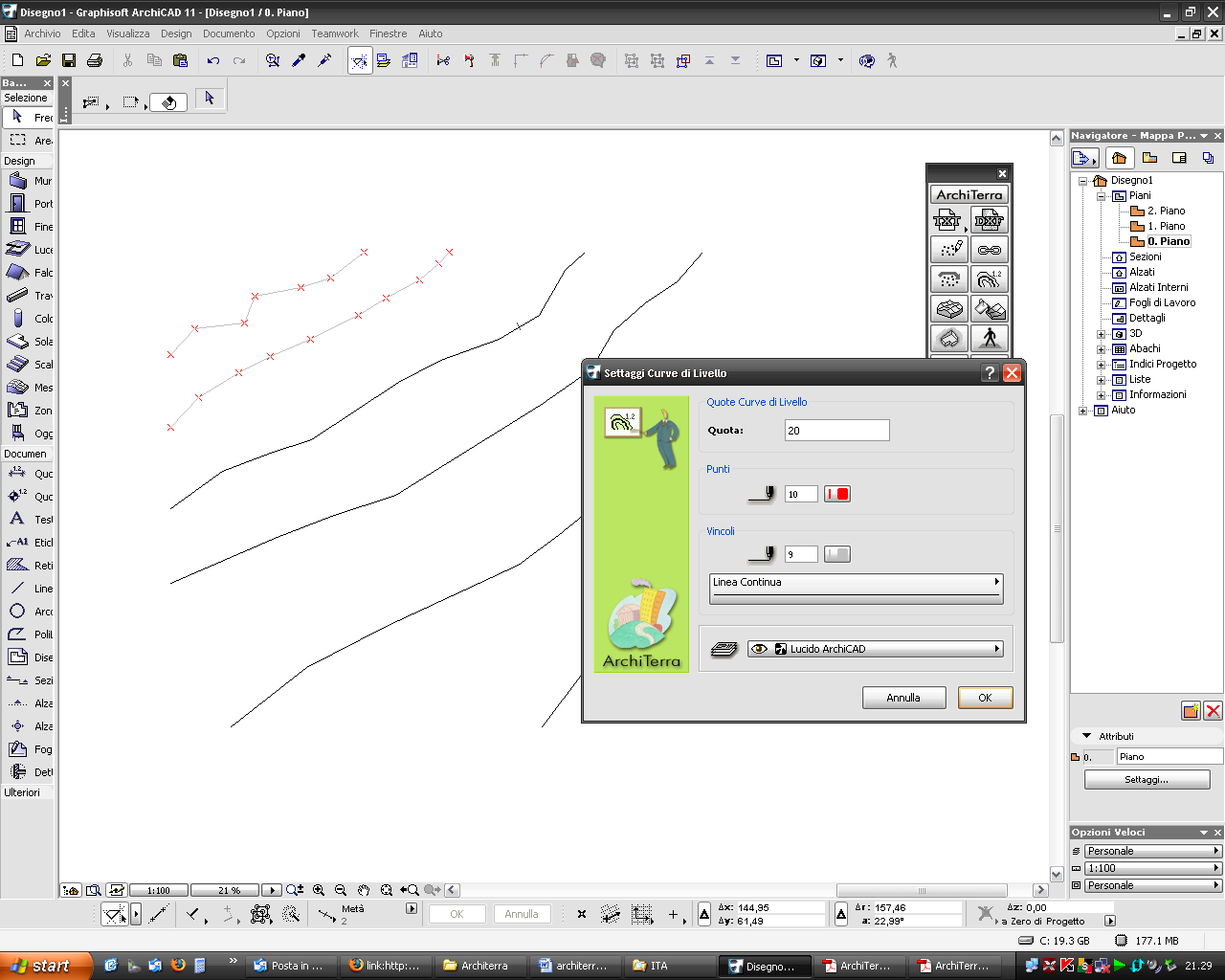Screen dimensions: 1225x980
Task: Open the Teamwork menu
Action: tap(334, 33)
